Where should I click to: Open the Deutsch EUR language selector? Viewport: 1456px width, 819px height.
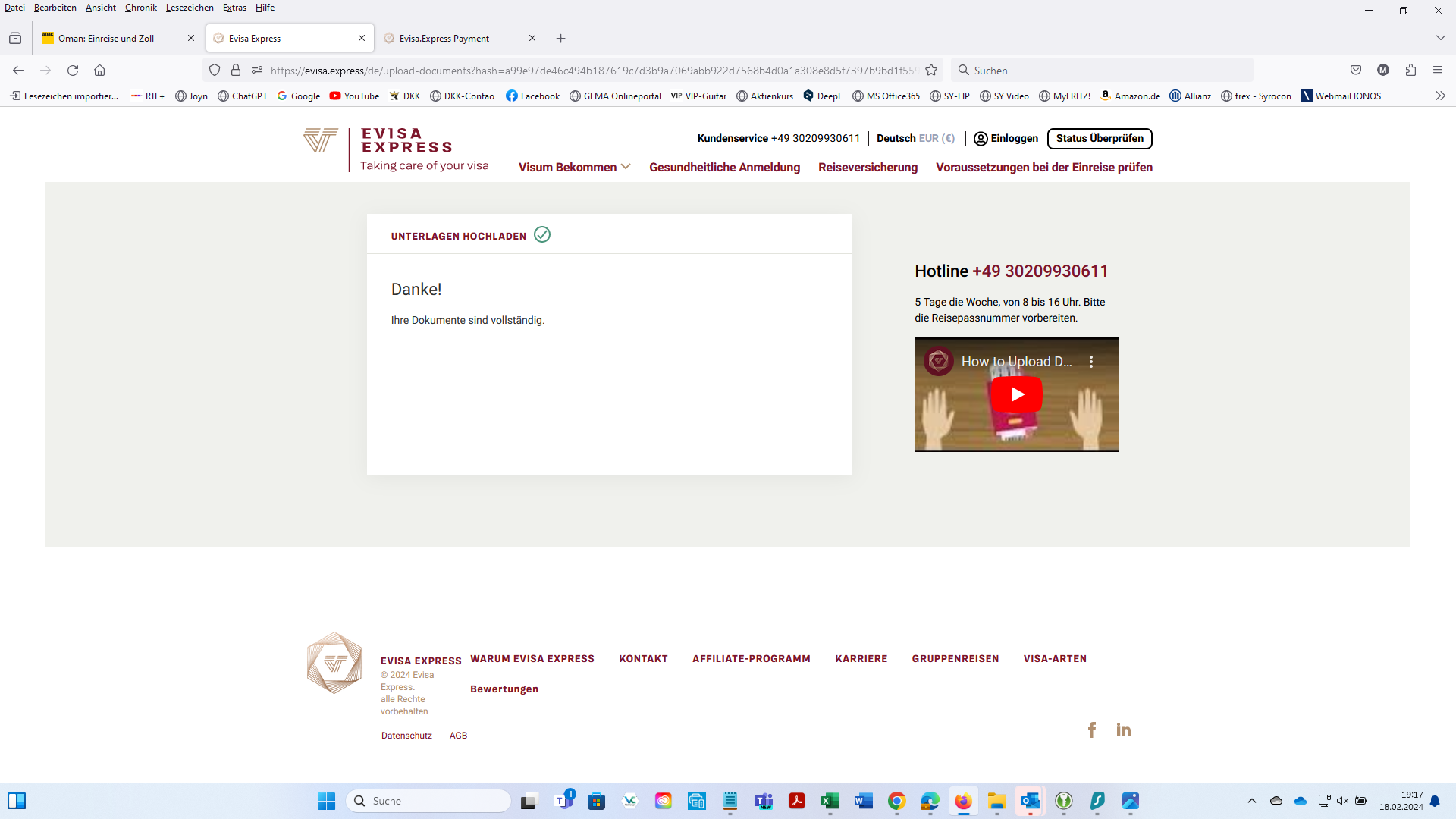(x=915, y=139)
